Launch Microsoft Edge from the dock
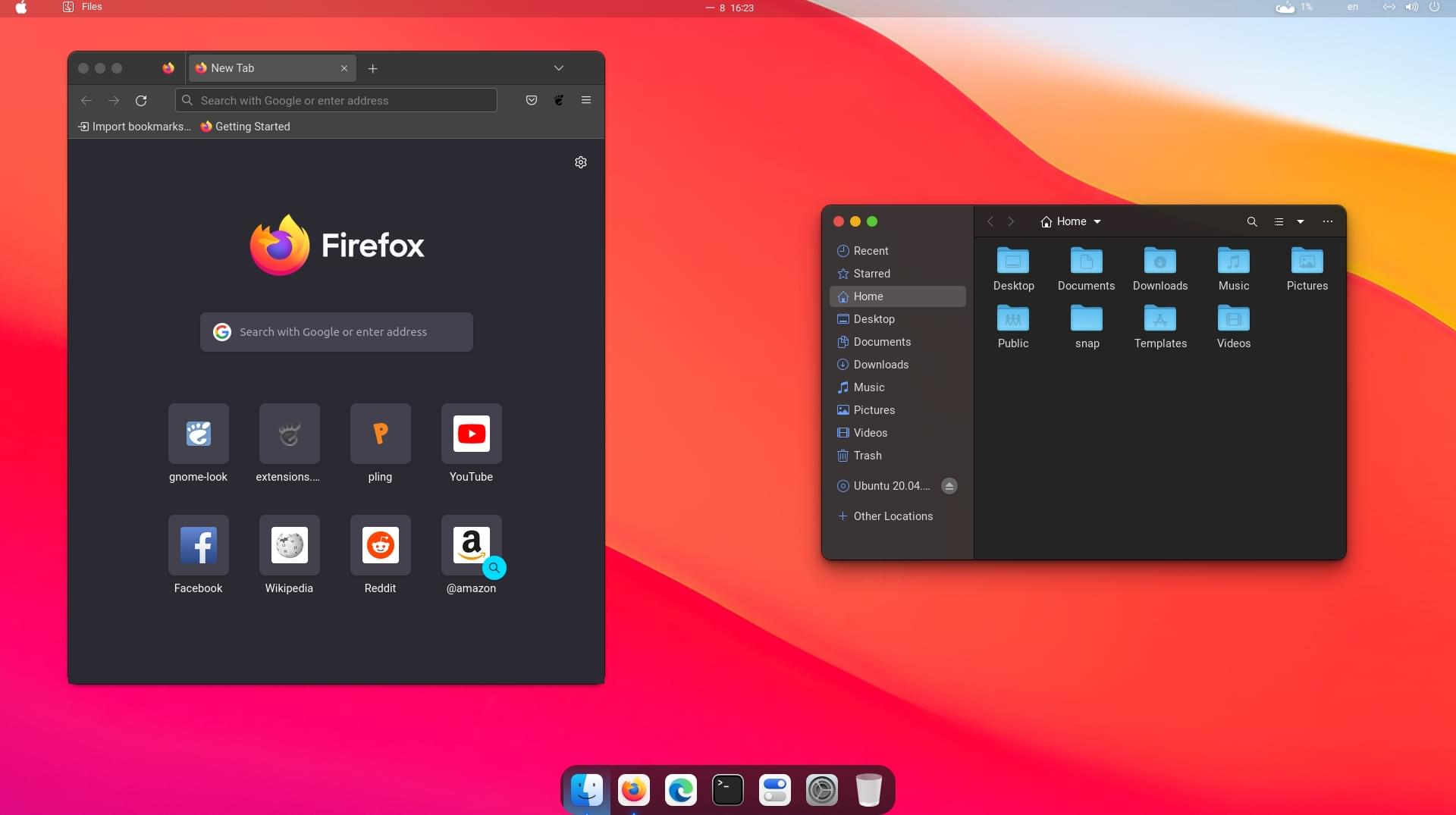 [681, 790]
